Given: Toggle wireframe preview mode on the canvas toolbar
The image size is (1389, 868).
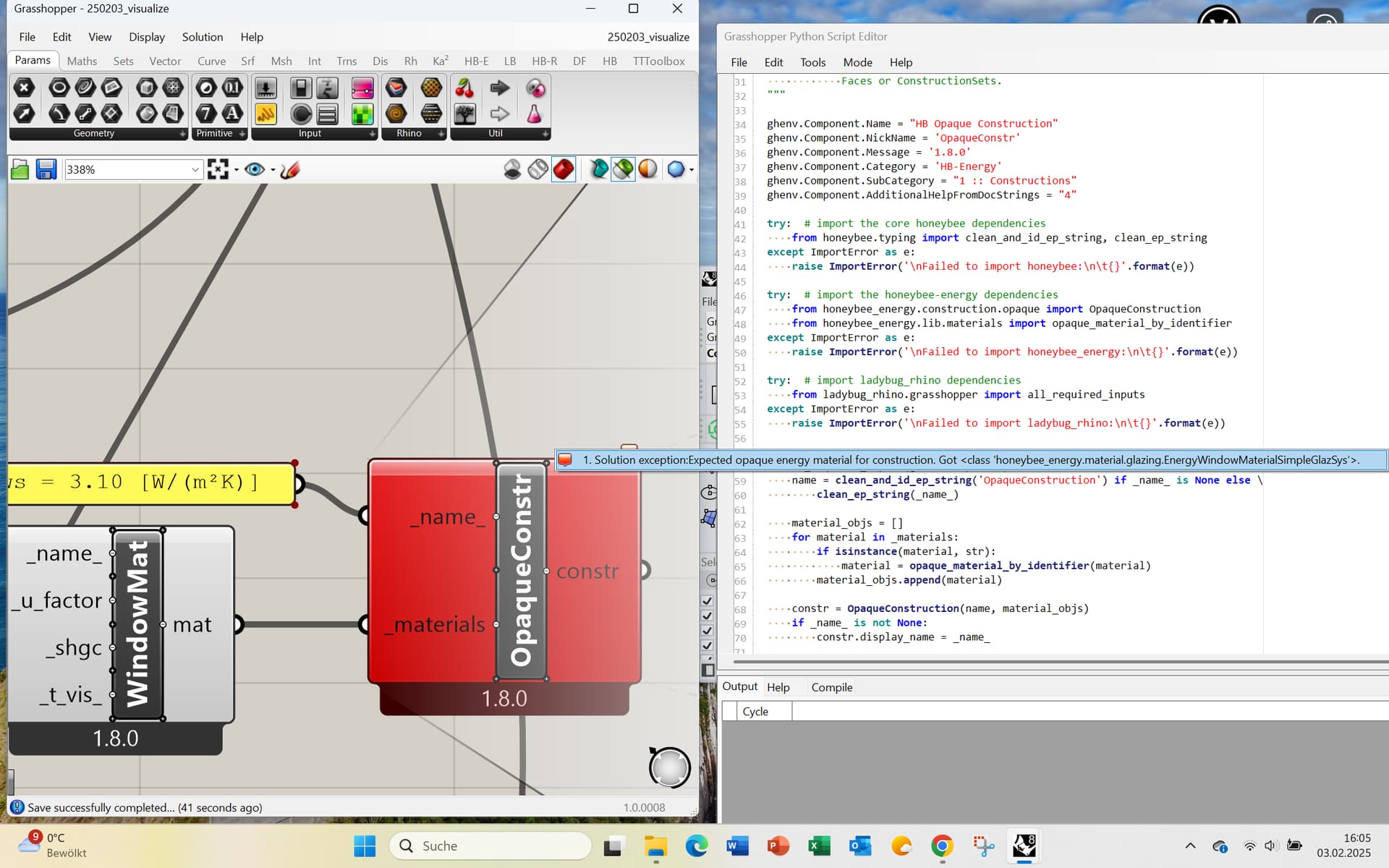Looking at the screenshot, I should coord(538,169).
